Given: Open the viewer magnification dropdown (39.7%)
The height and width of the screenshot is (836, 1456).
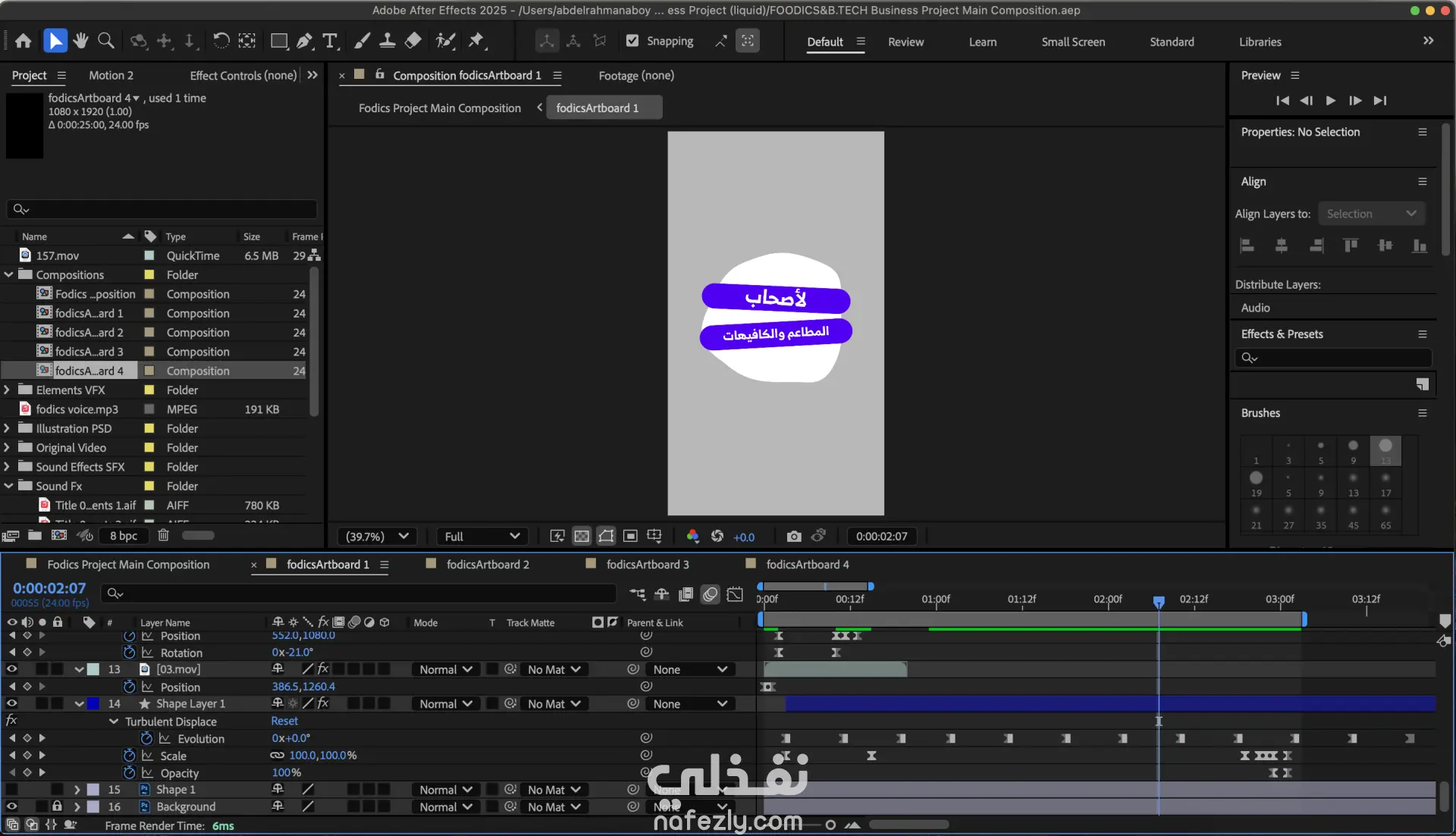Looking at the screenshot, I should [377, 537].
